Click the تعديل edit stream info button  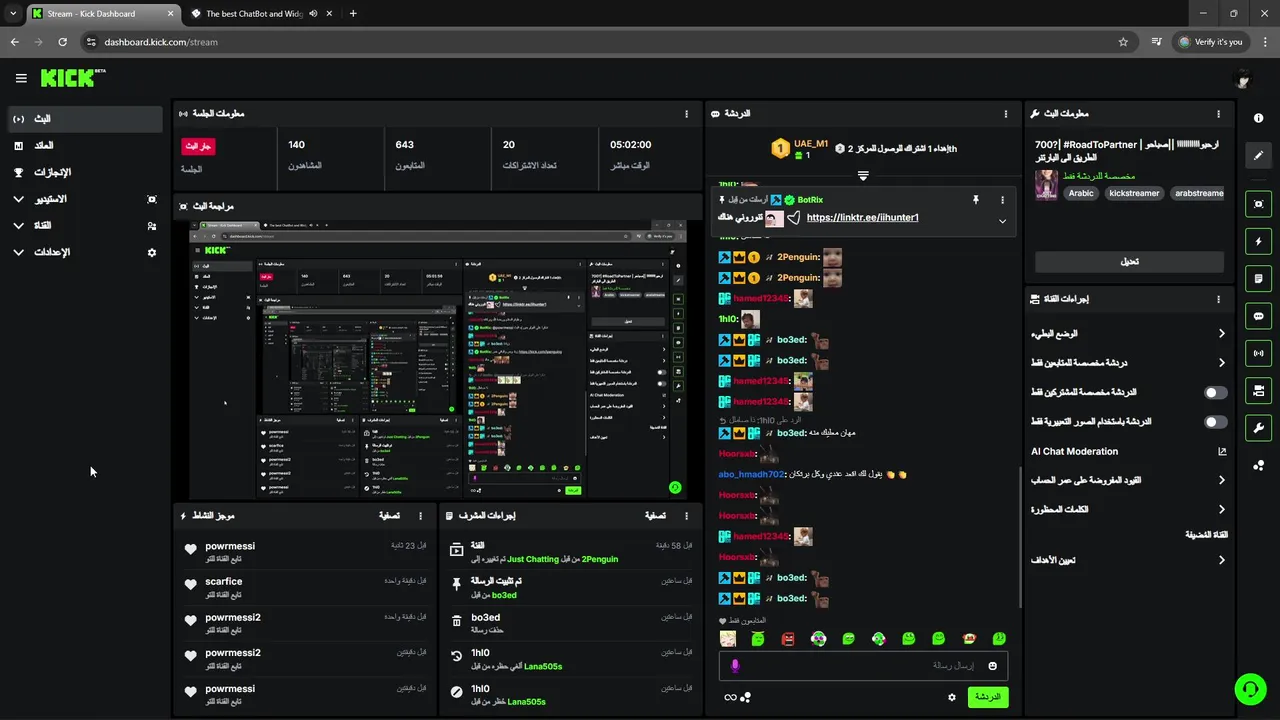pyautogui.click(x=1129, y=262)
